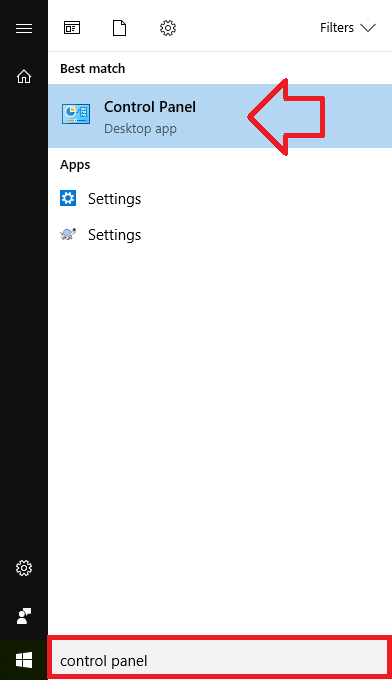Image resolution: width=392 pixels, height=680 pixels.
Task: Expand the hamburger menu in sidebar
Action: pyautogui.click(x=24, y=29)
